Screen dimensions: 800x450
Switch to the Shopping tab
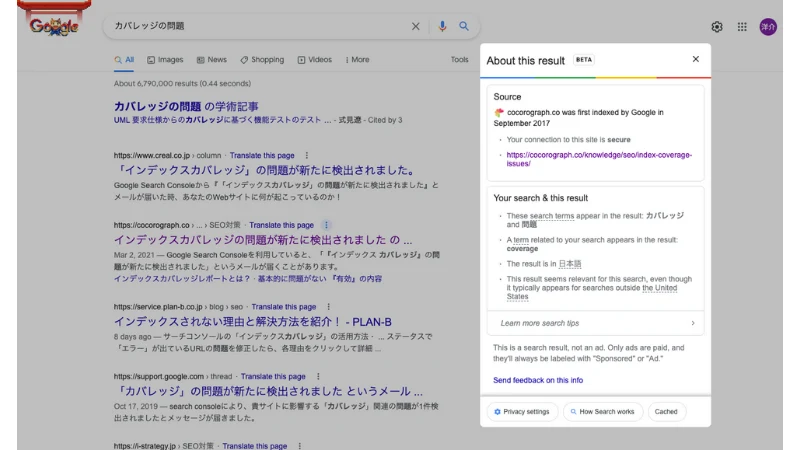tap(262, 60)
